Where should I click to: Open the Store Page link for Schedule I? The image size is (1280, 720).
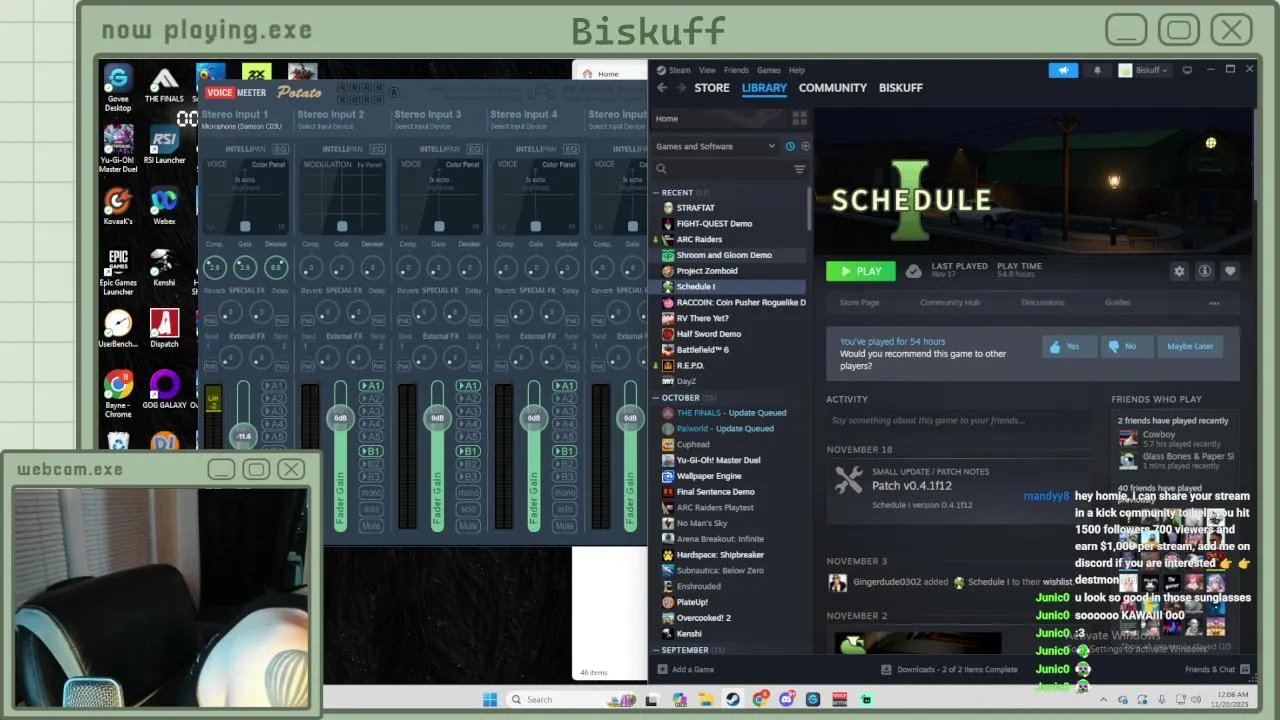tap(859, 302)
